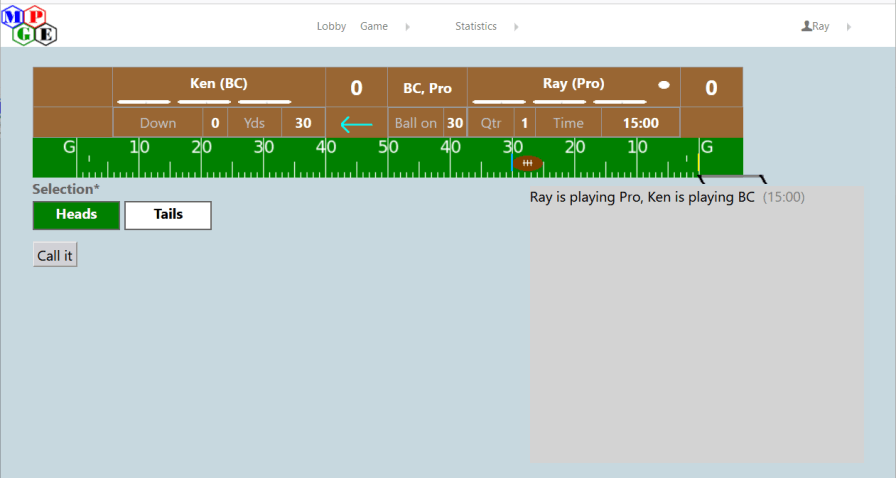Click the left G goal line label
The width and height of the screenshot is (896, 478).
click(x=69, y=148)
